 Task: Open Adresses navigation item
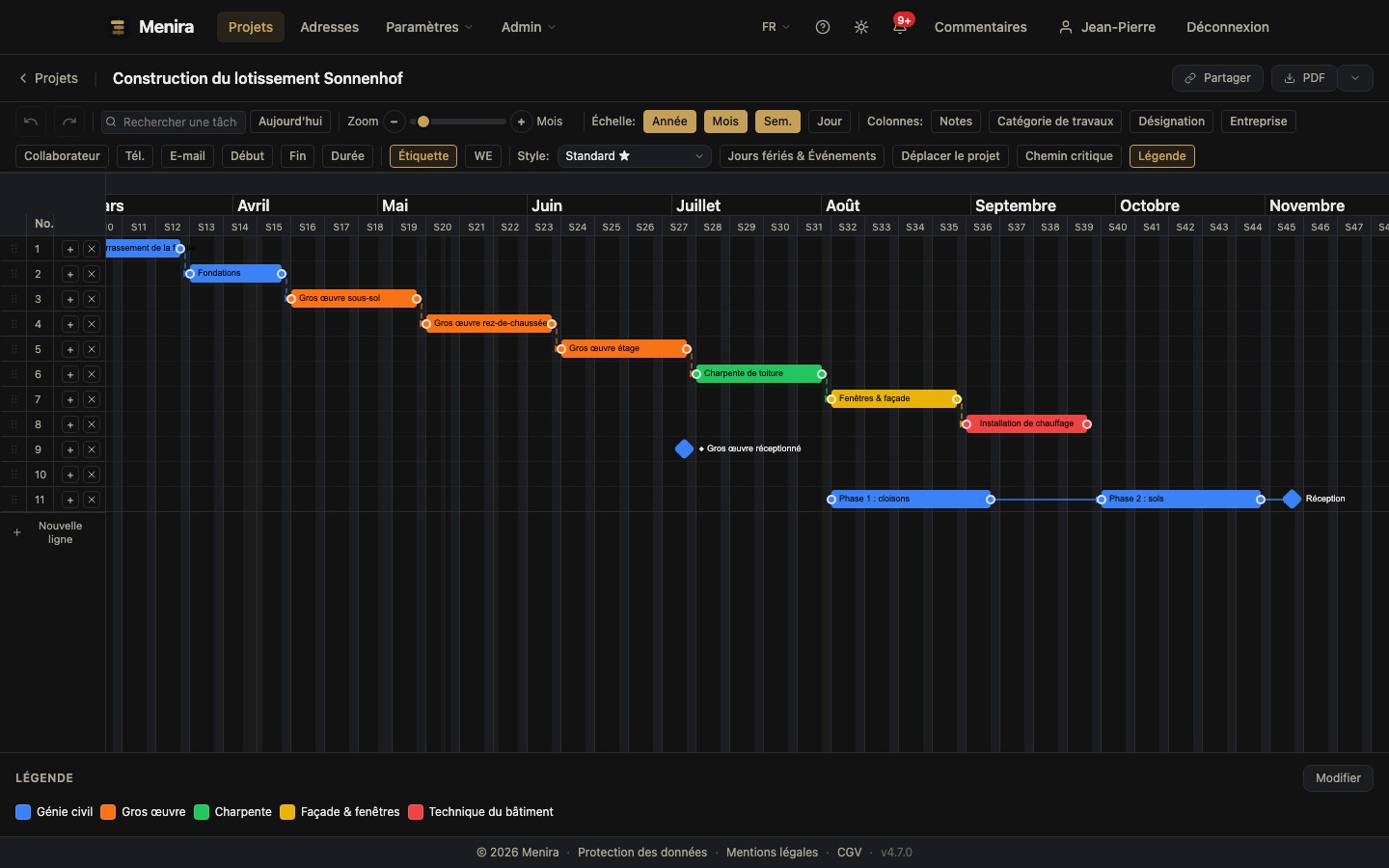(329, 27)
